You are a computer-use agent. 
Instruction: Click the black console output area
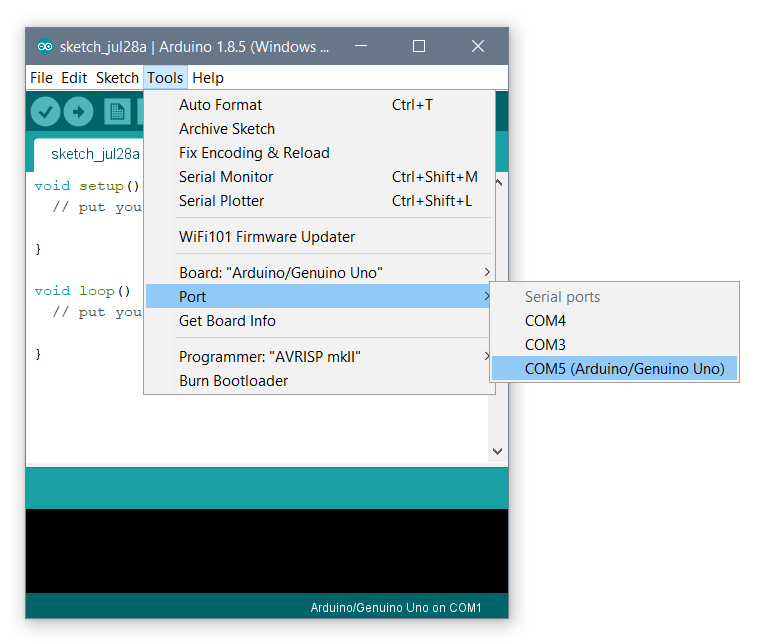266,550
